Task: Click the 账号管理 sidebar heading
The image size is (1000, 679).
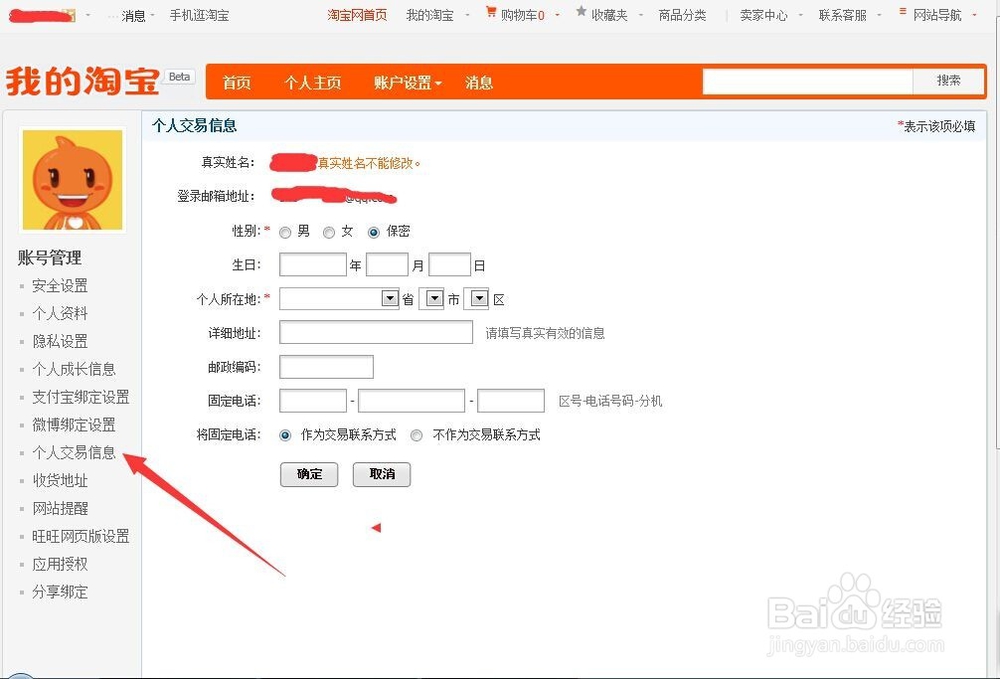Action: tap(50, 258)
